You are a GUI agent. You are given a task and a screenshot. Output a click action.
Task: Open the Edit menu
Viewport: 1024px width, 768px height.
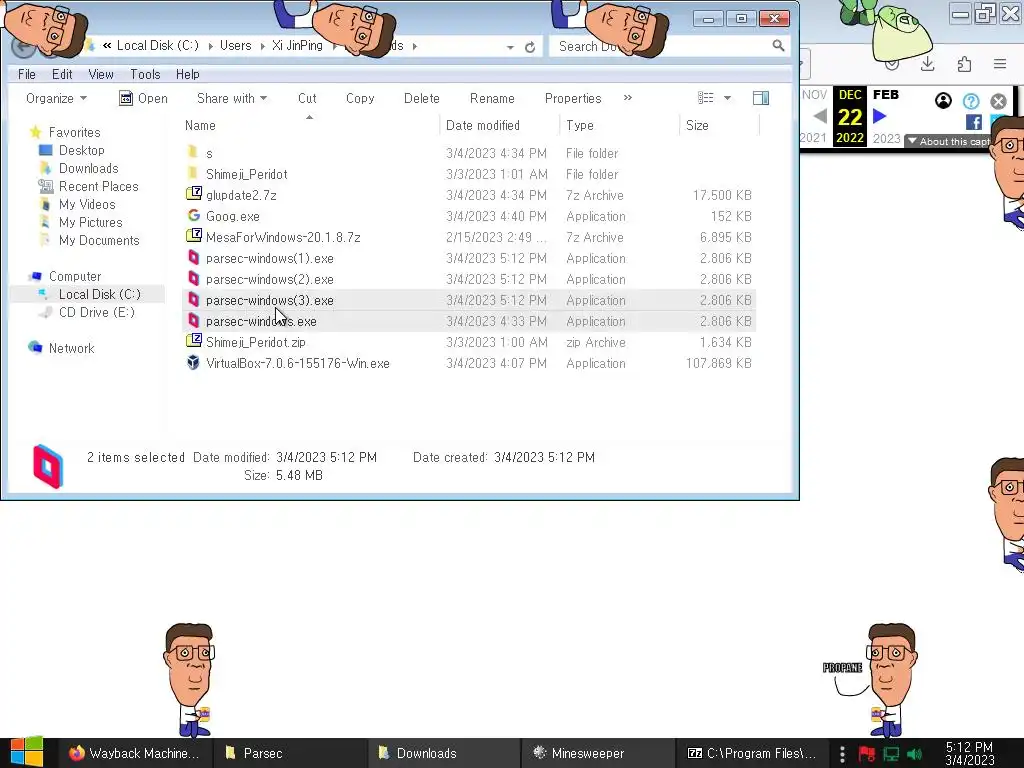point(62,74)
